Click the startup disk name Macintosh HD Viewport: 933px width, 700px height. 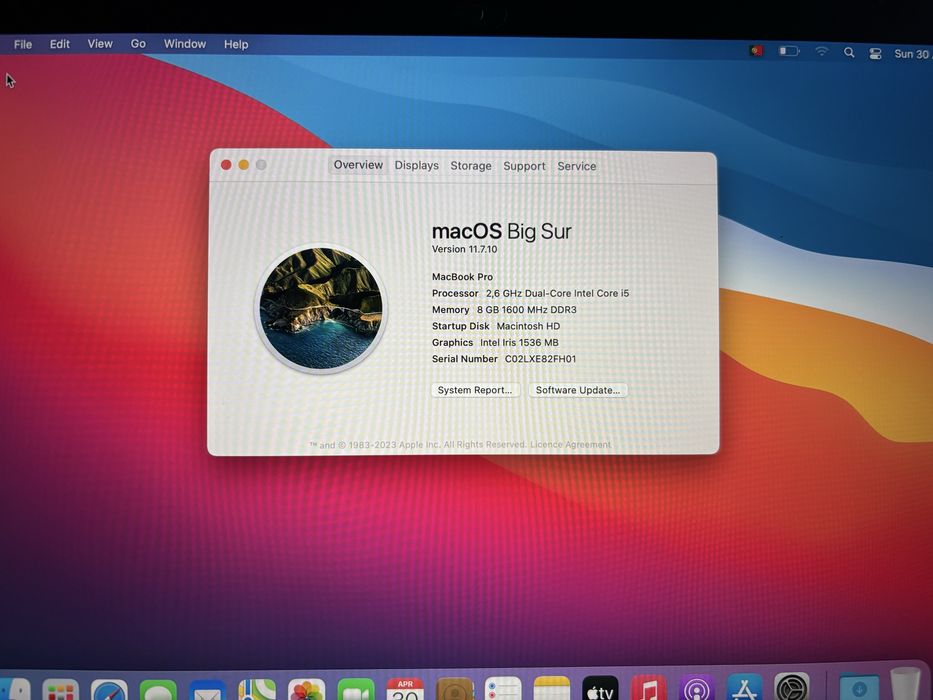click(x=528, y=326)
